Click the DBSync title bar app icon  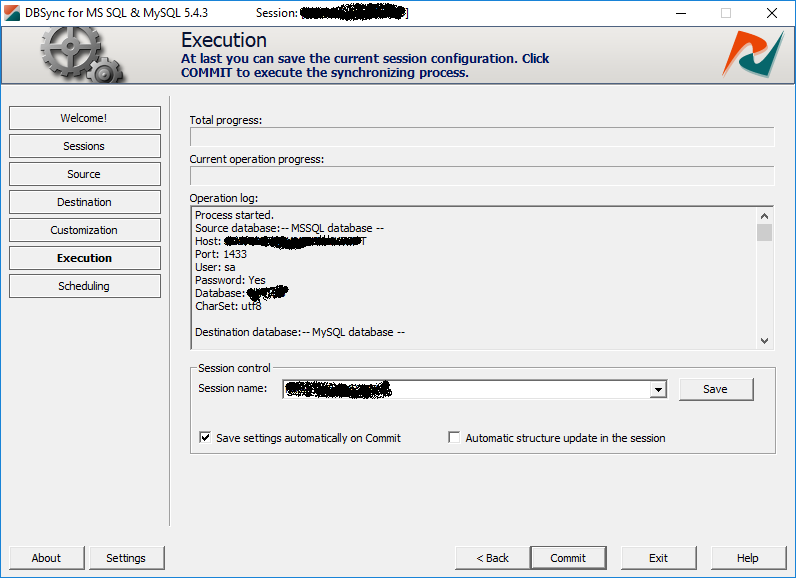pyautogui.click(x=12, y=13)
